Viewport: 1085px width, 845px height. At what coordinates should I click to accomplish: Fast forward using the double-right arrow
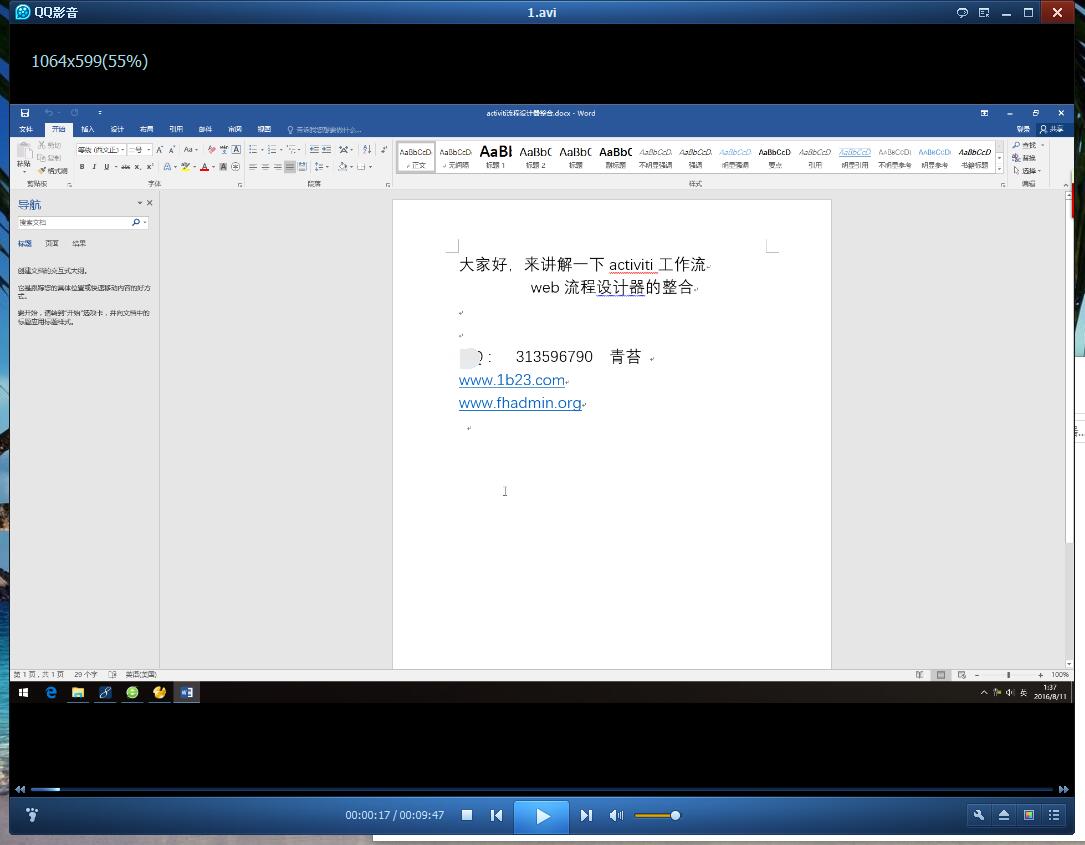pyautogui.click(x=1063, y=789)
